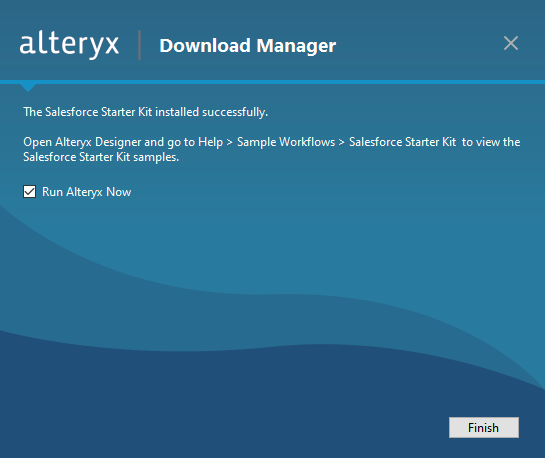The image size is (545, 458).
Task: Click the "Open Alteryx Designer and go to Help" instruction text
Action: click(271, 149)
